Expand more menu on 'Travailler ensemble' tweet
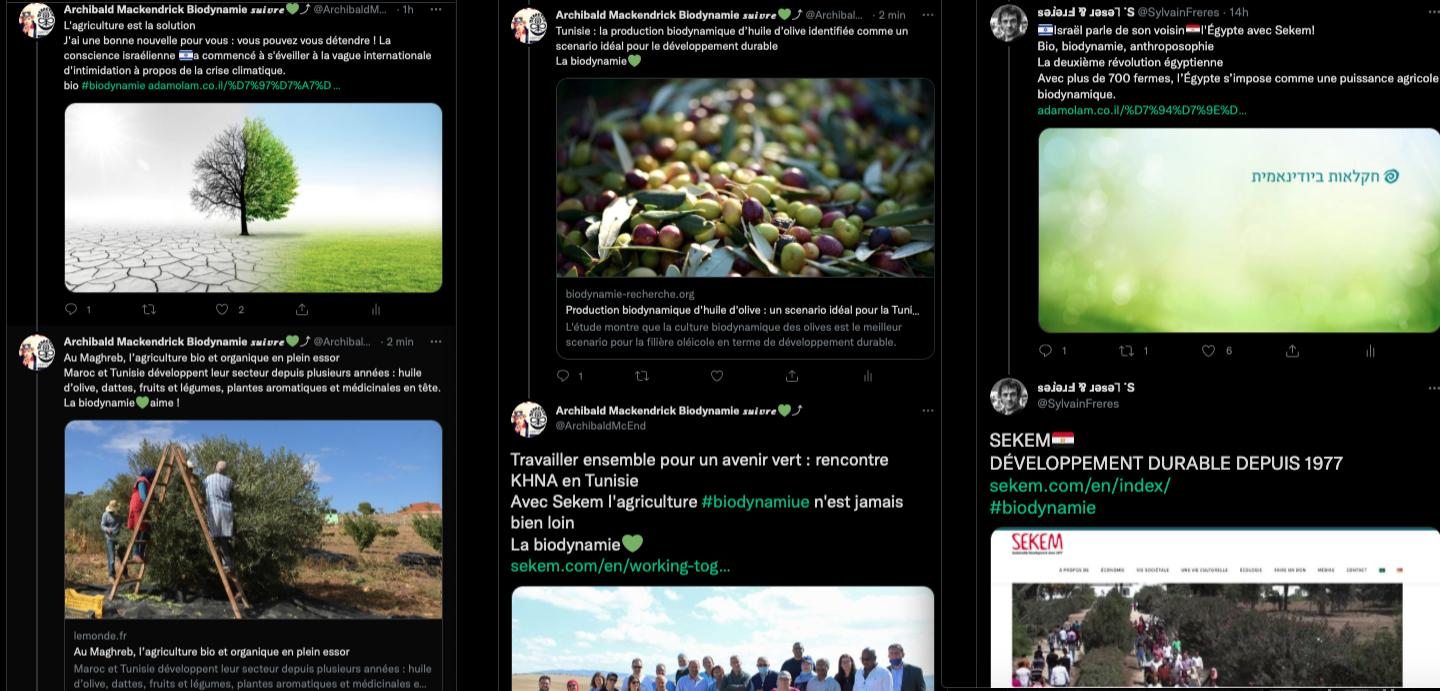This screenshot has width=1440, height=691. click(x=927, y=411)
